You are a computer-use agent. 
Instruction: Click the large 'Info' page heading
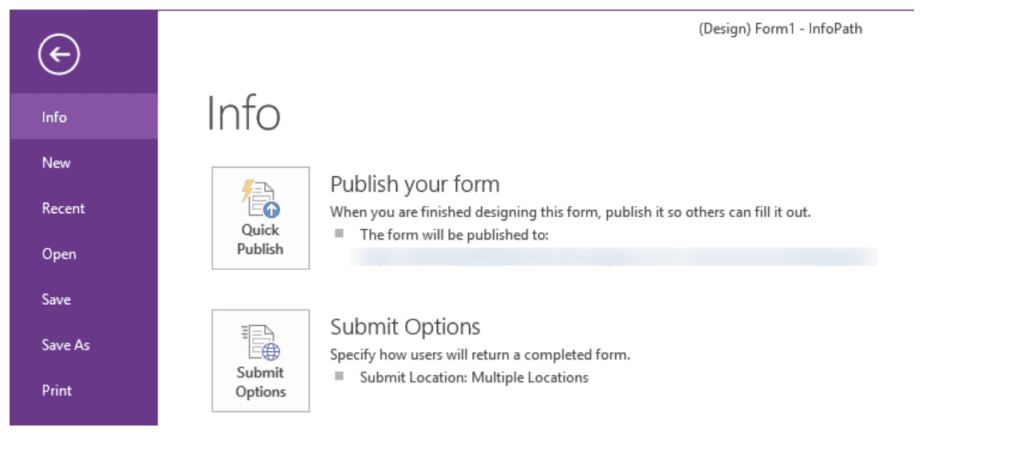[x=244, y=113]
